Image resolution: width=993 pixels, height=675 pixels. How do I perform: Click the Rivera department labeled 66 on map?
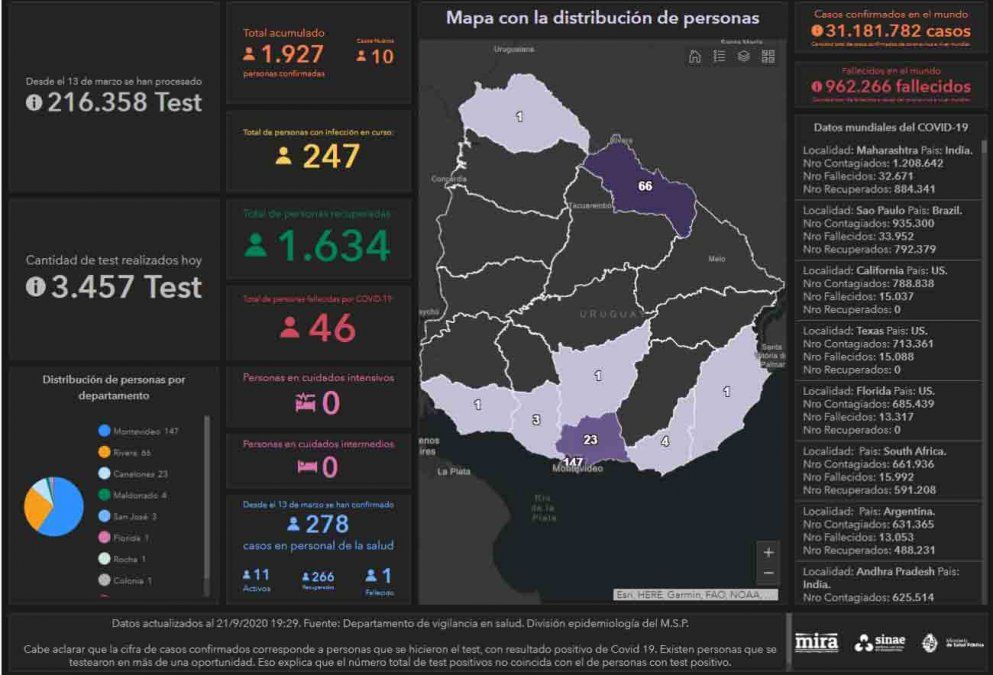click(645, 187)
